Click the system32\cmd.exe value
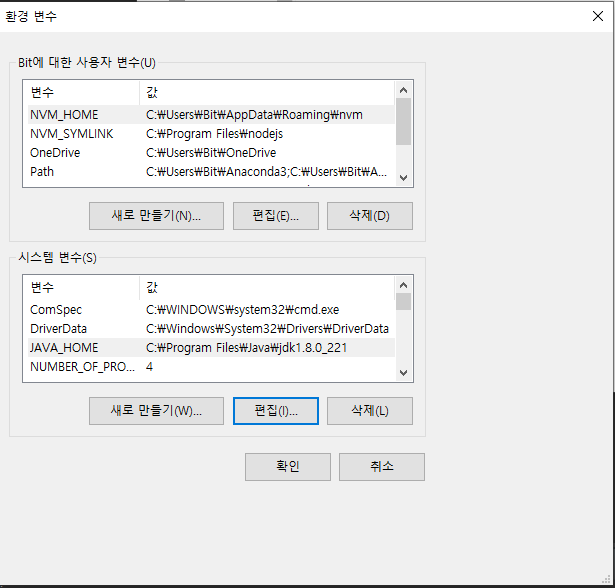The width and height of the screenshot is (615, 588). 242,309
